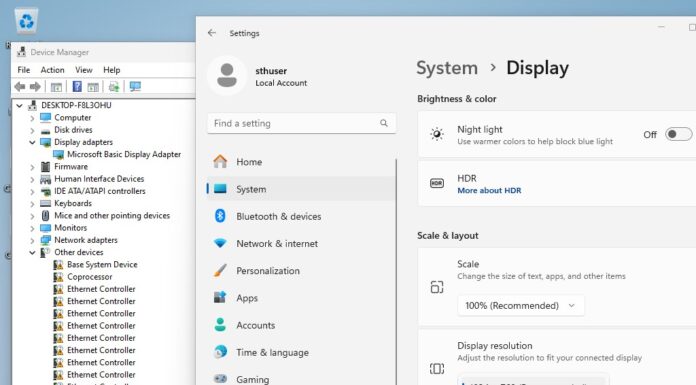Select the Keyboards tree row
Screen dimensions: 696x385
pyautogui.click(x=73, y=203)
